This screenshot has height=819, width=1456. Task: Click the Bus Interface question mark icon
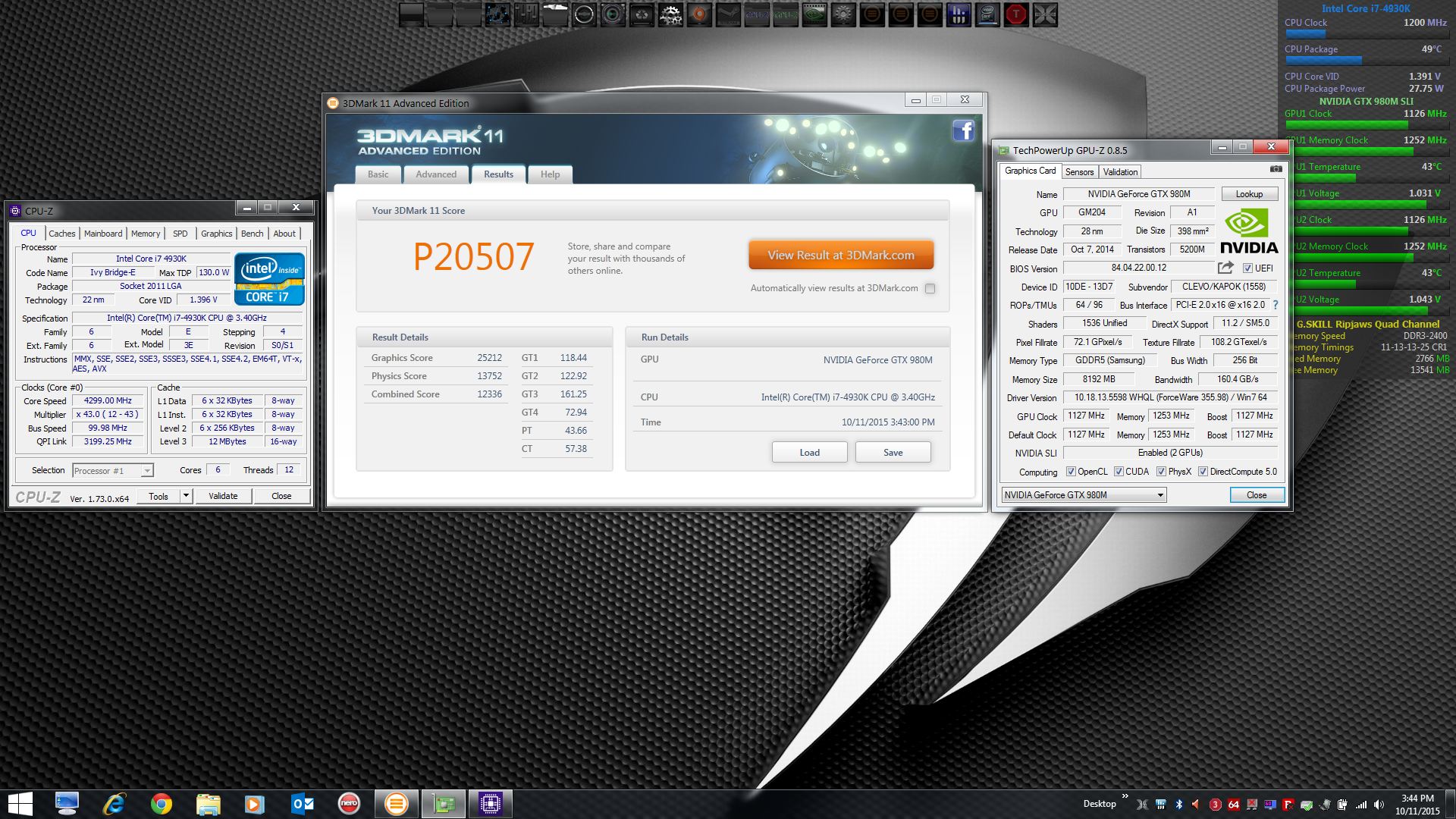[x=1276, y=305]
